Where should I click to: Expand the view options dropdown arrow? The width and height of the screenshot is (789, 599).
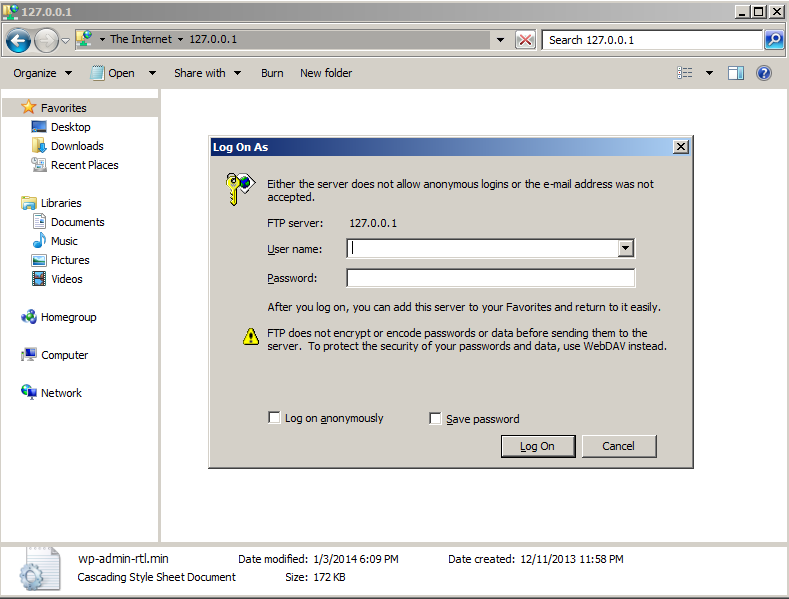click(x=709, y=73)
